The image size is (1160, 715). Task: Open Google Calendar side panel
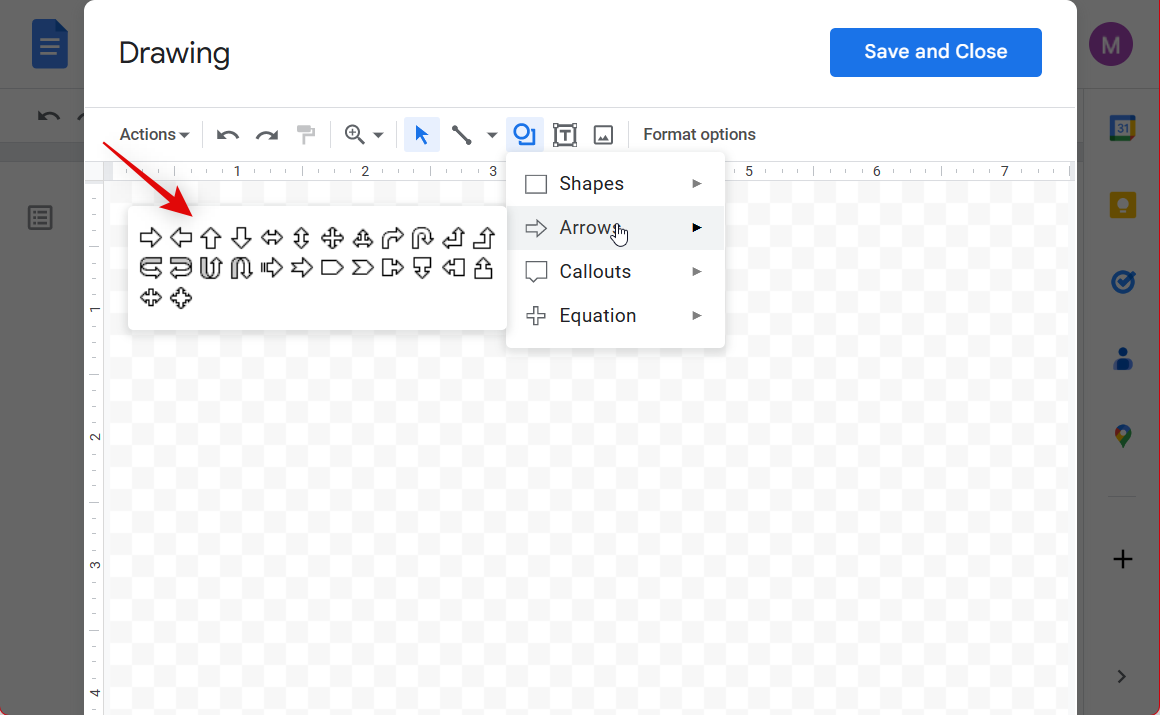[1122, 128]
